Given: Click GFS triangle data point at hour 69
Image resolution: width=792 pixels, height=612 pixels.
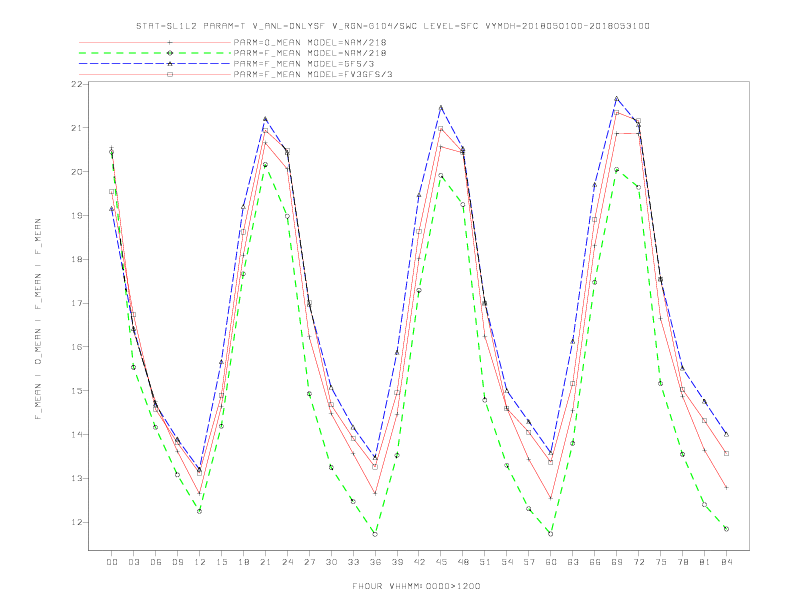Looking at the screenshot, I should pyautogui.click(x=617, y=98).
